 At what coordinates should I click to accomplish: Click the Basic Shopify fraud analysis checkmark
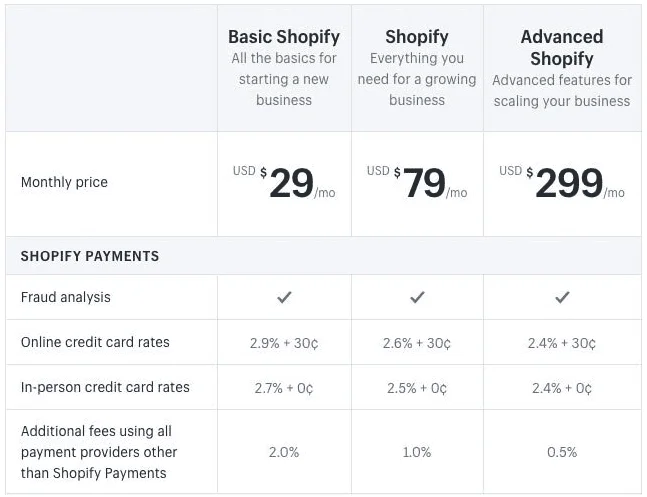tap(284, 297)
